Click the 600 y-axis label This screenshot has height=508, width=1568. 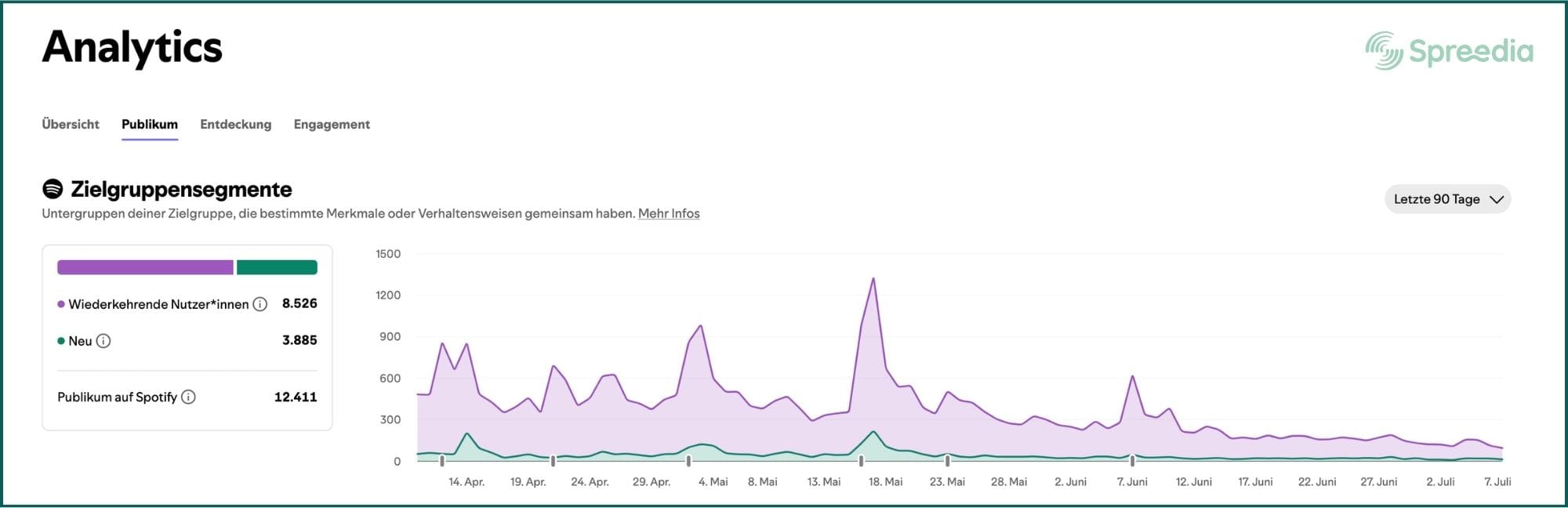pos(390,379)
